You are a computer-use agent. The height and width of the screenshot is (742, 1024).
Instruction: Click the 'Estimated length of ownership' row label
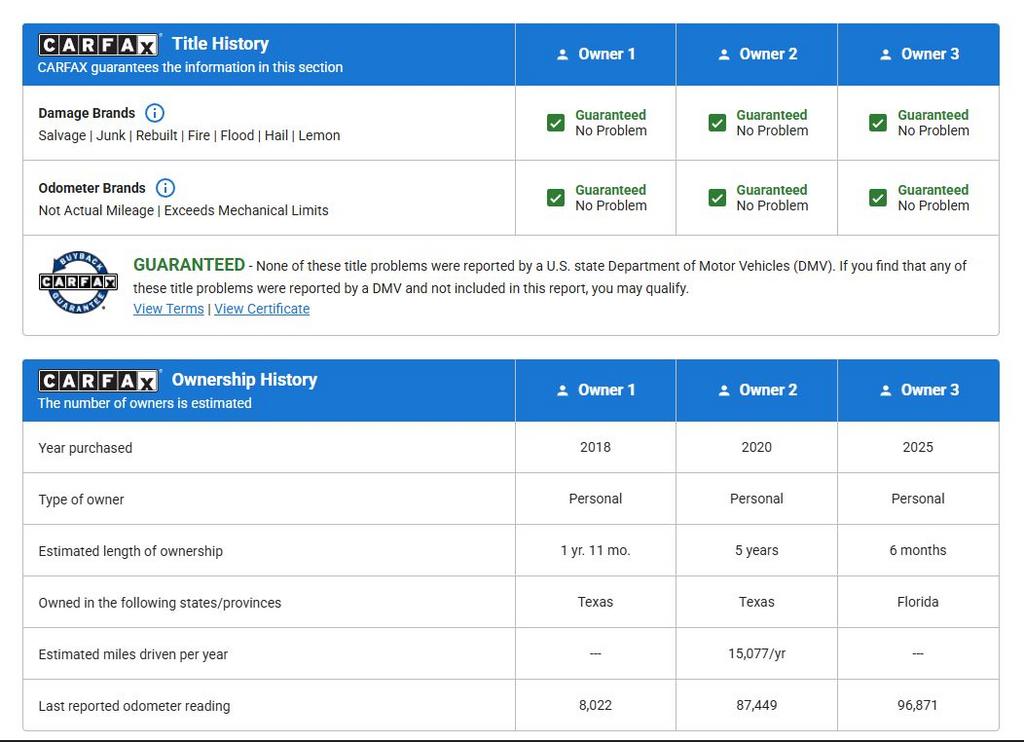point(131,551)
